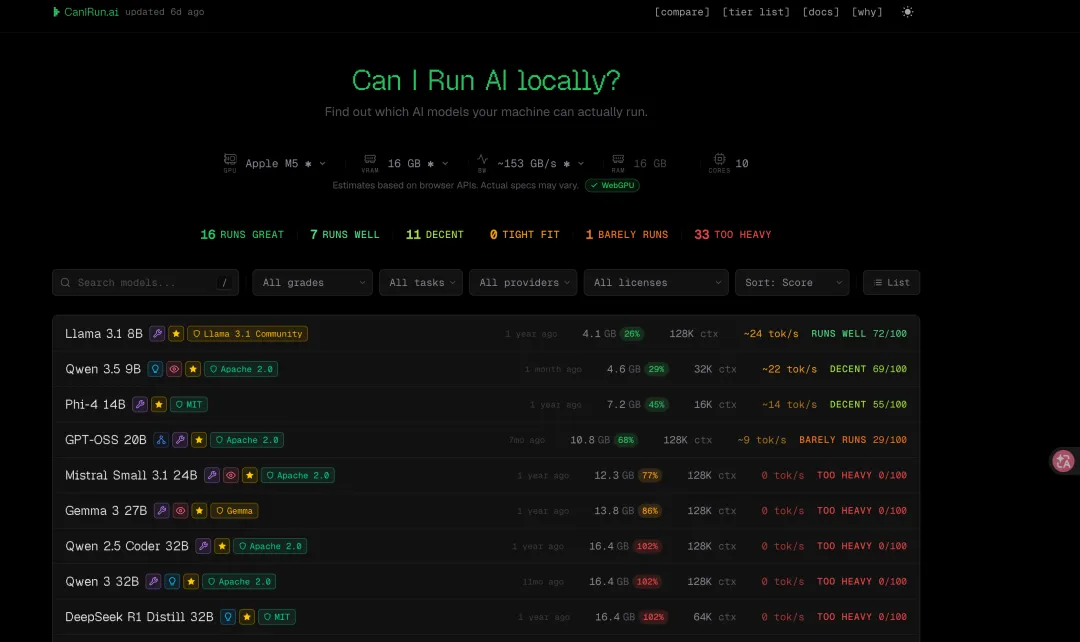Viewport: 1080px width, 642px height.
Task: Click the Llama 3.1 8B star icon
Action: pos(176,333)
